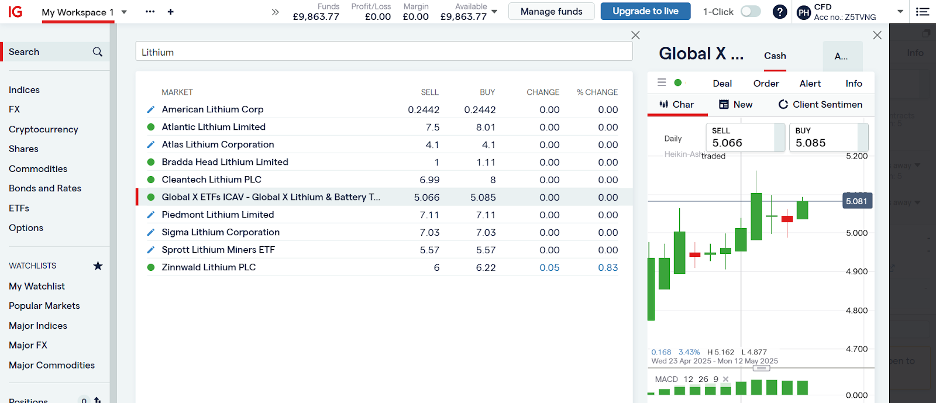936x404 pixels.
Task: Open Bonds and Rates in sidebar
Action: coord(45,189)
